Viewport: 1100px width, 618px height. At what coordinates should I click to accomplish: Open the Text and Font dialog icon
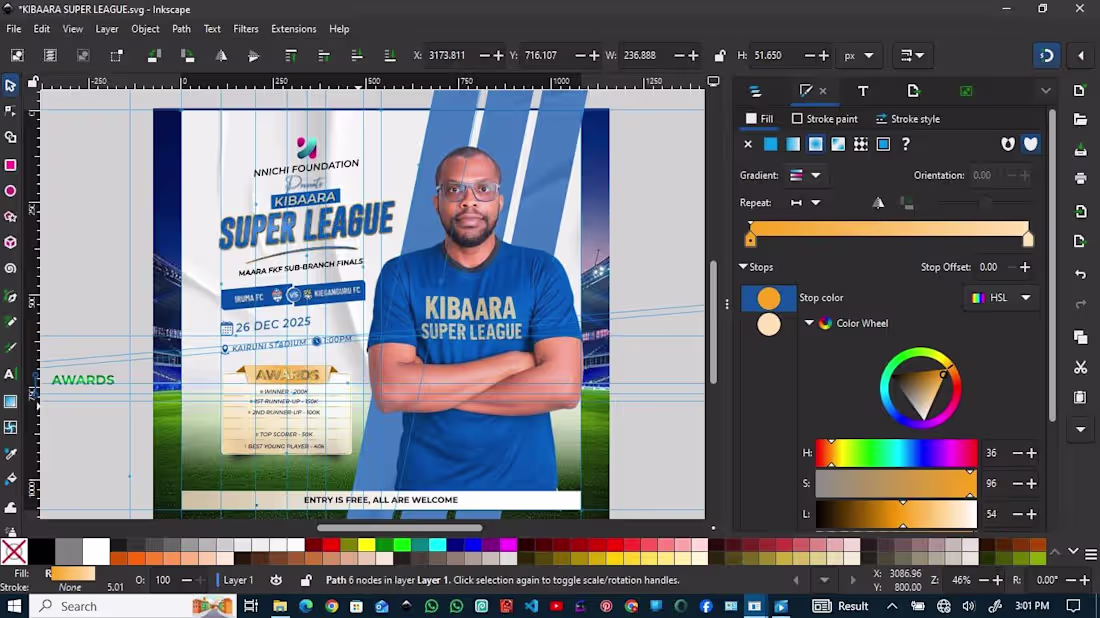(x=863, y=91)
